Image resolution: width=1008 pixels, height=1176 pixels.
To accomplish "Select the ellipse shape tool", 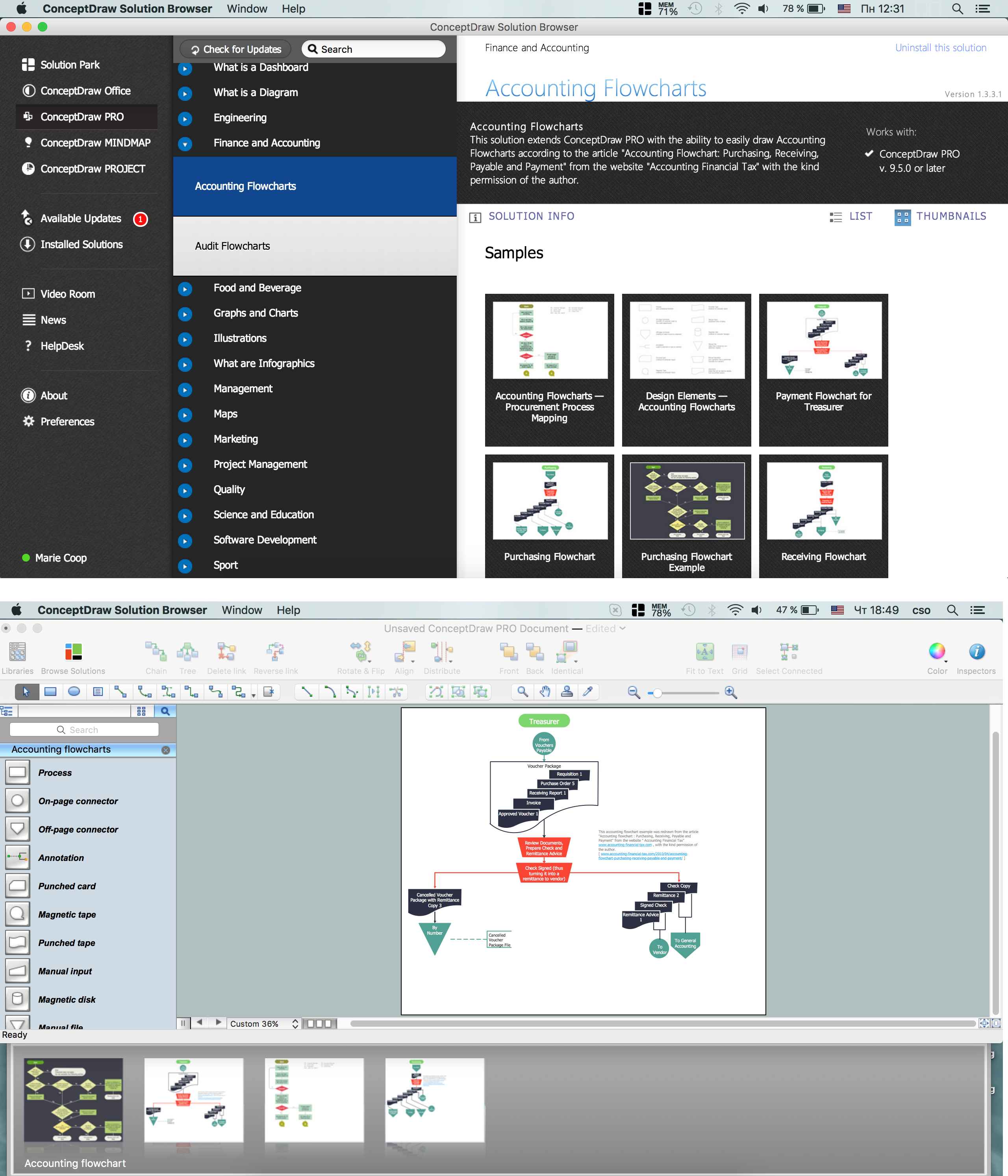I will click(74, 692).
